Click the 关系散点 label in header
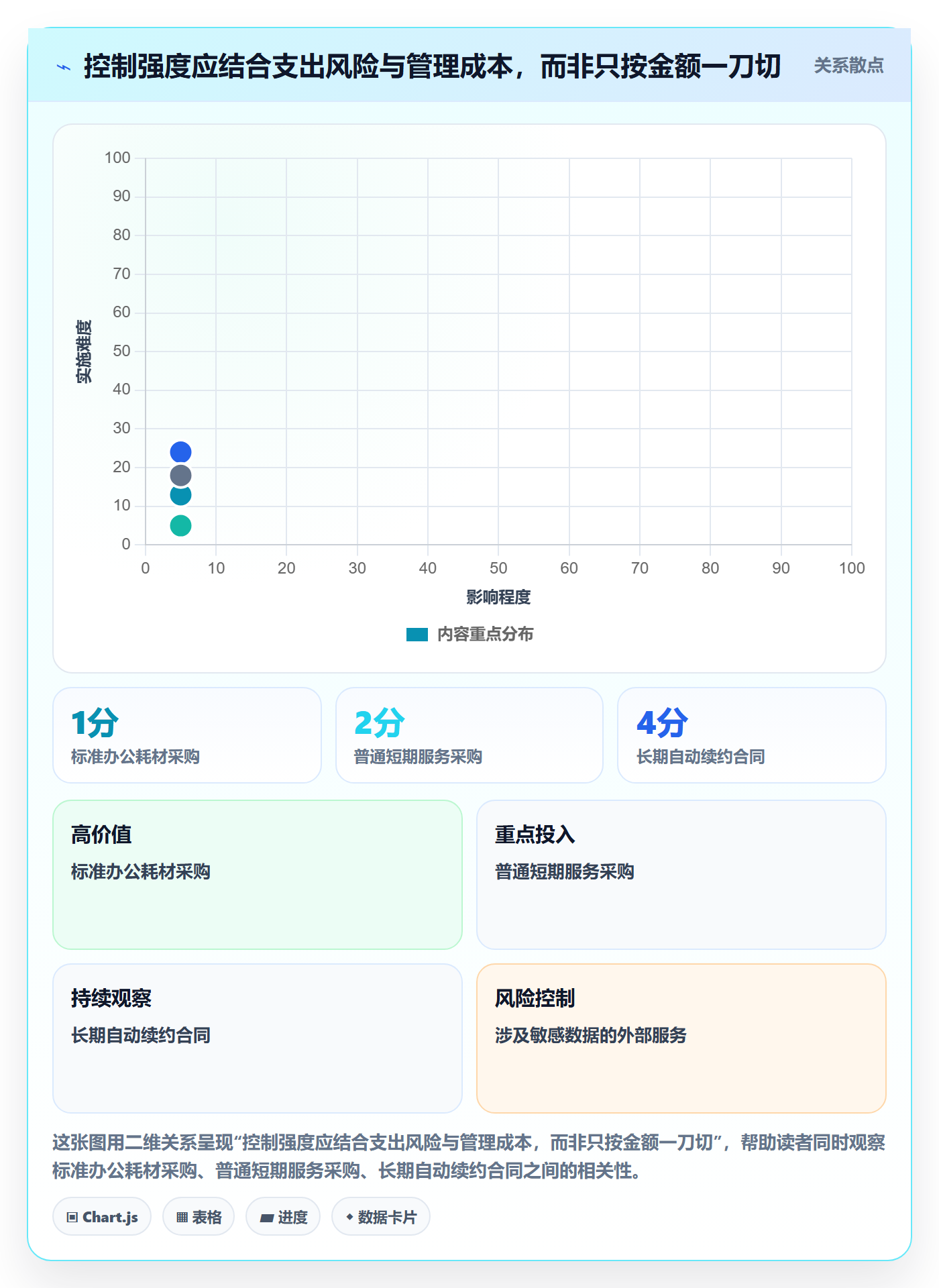939x1288 pixels. click(x=848, y=66)
